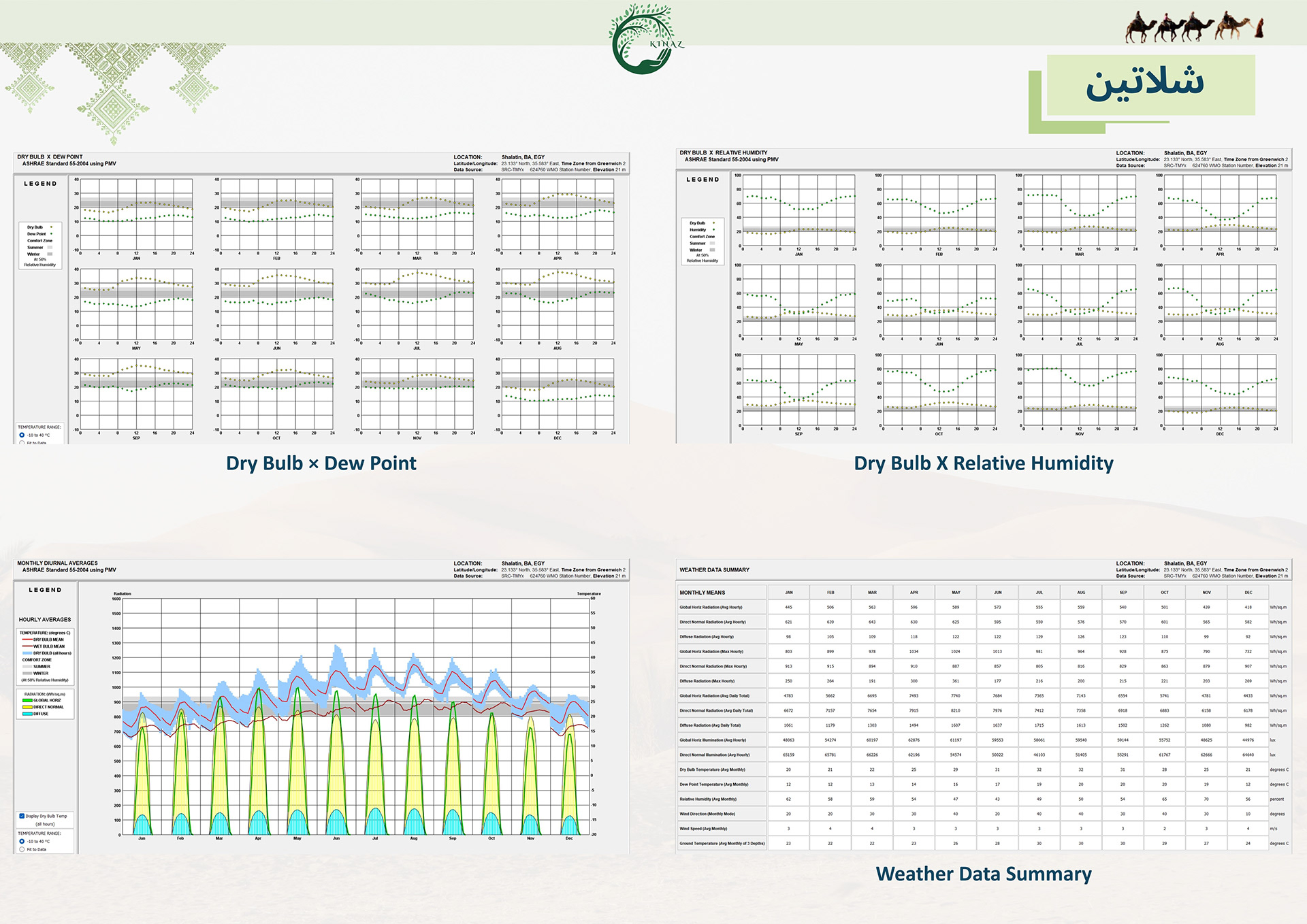1307x924 pixels.
Task: Click the Dry Bulb × Dew Point caption
Action: [321, 463]
